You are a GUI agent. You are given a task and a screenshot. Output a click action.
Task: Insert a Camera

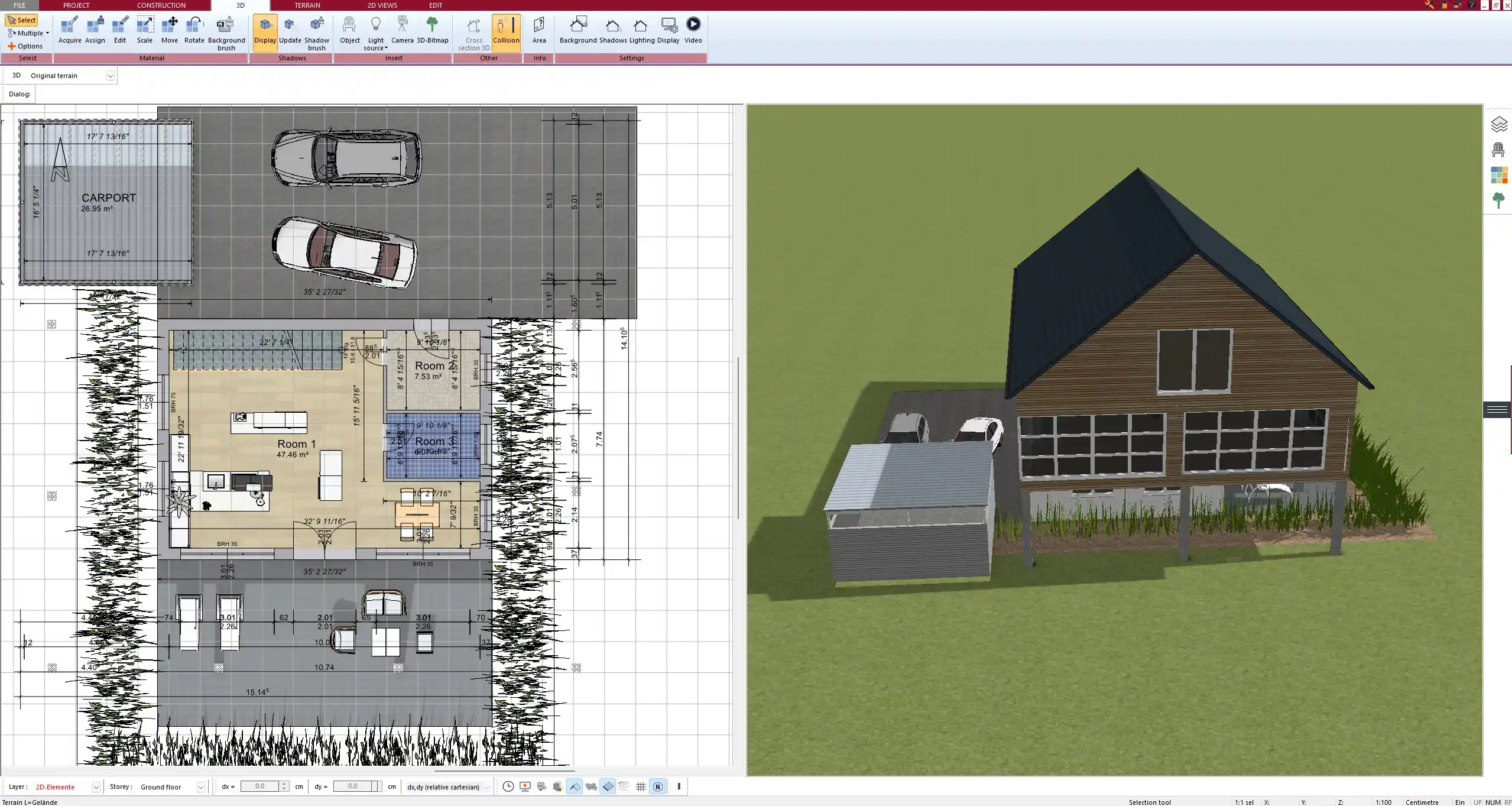coord(402,31)
